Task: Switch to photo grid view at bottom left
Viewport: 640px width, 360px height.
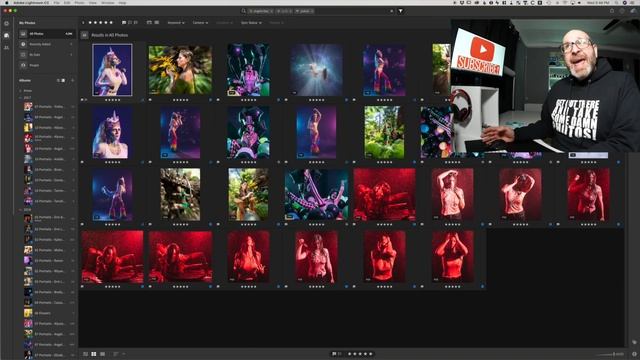Action: pos(86,354)
